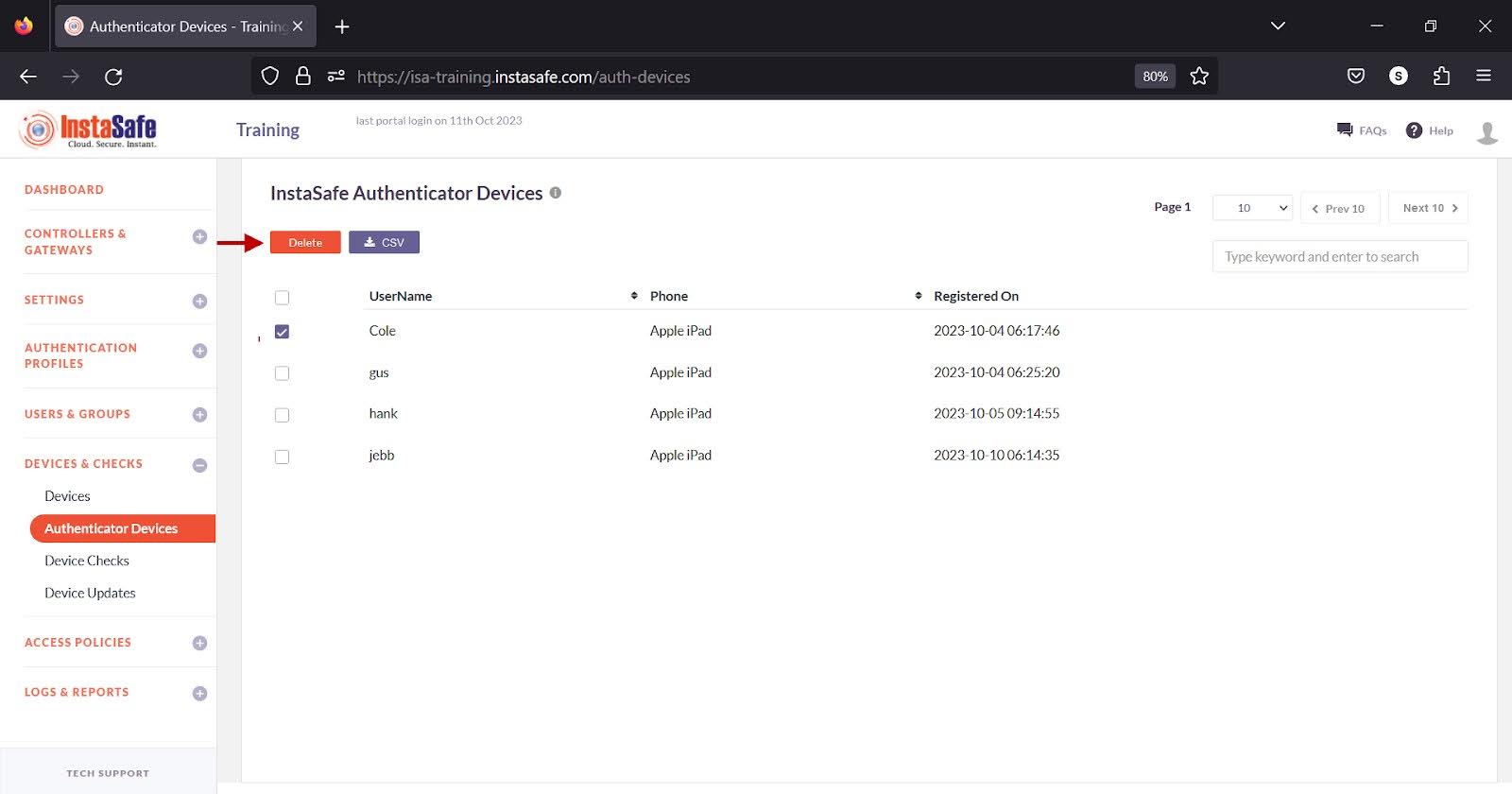The image size is (1512, 794).
Task: Collapse the Devices & Checks section
Action: [199, 465]
